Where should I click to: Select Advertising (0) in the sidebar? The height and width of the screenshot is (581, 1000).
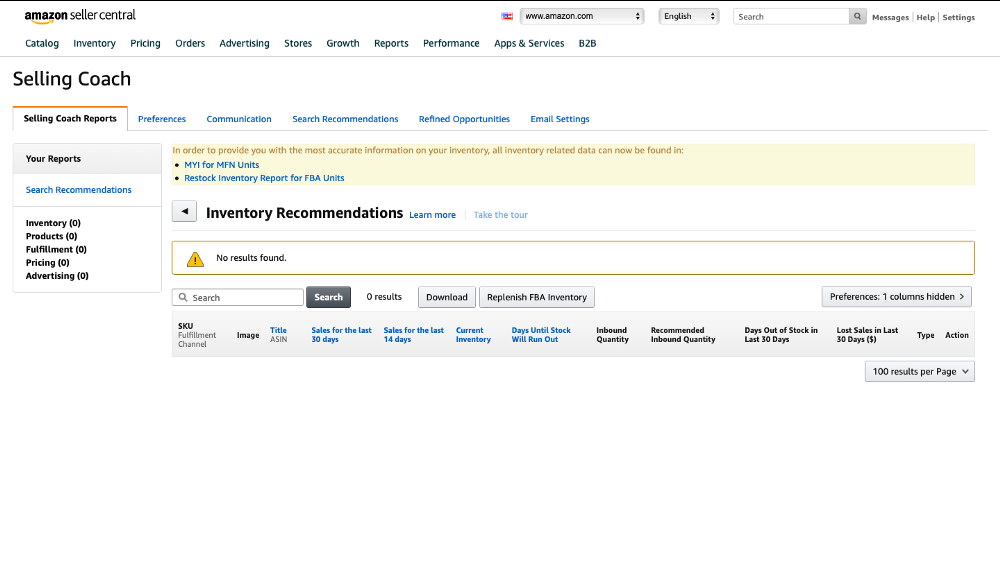point(57,276)
